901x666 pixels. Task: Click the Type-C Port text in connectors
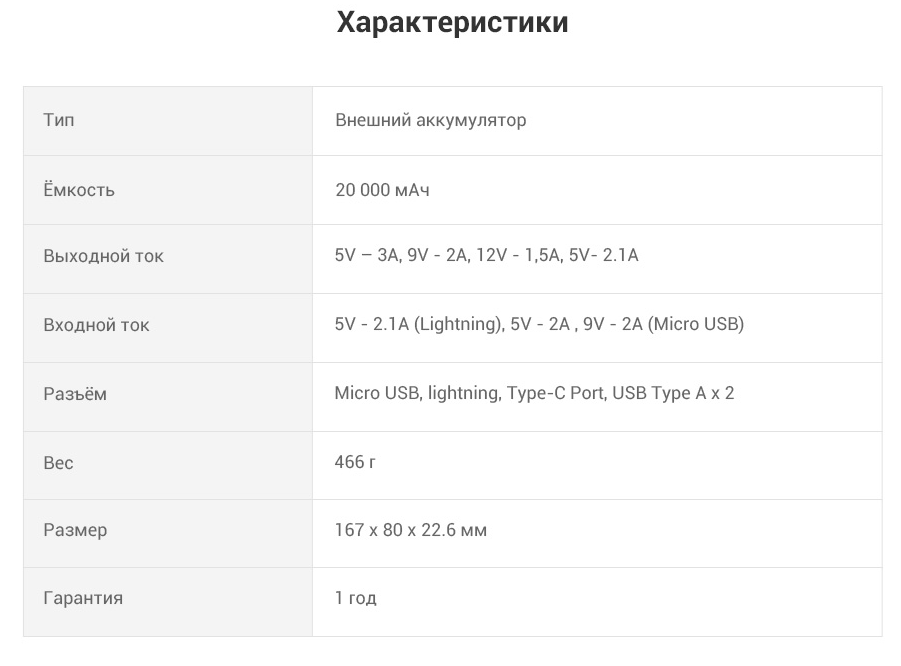click(x=555, y=393)
